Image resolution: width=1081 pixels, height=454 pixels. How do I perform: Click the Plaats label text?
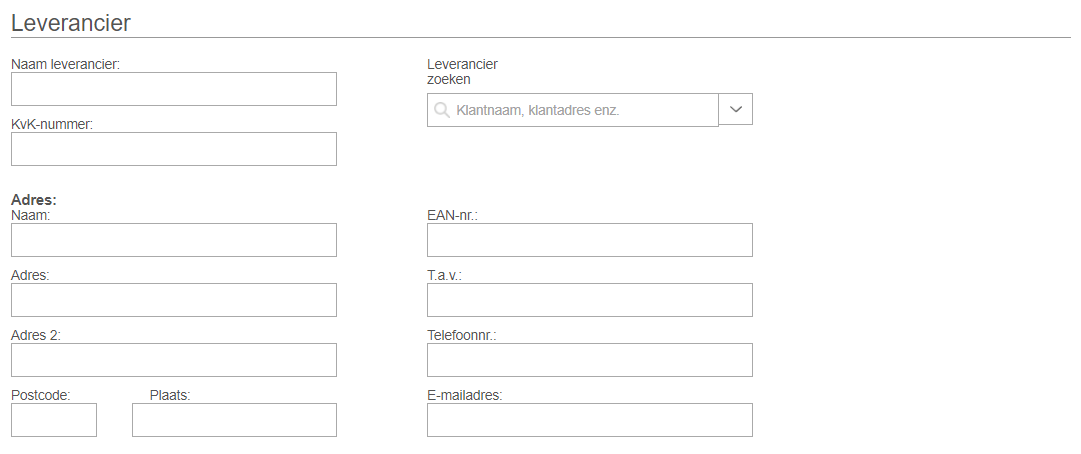point(170,395)
